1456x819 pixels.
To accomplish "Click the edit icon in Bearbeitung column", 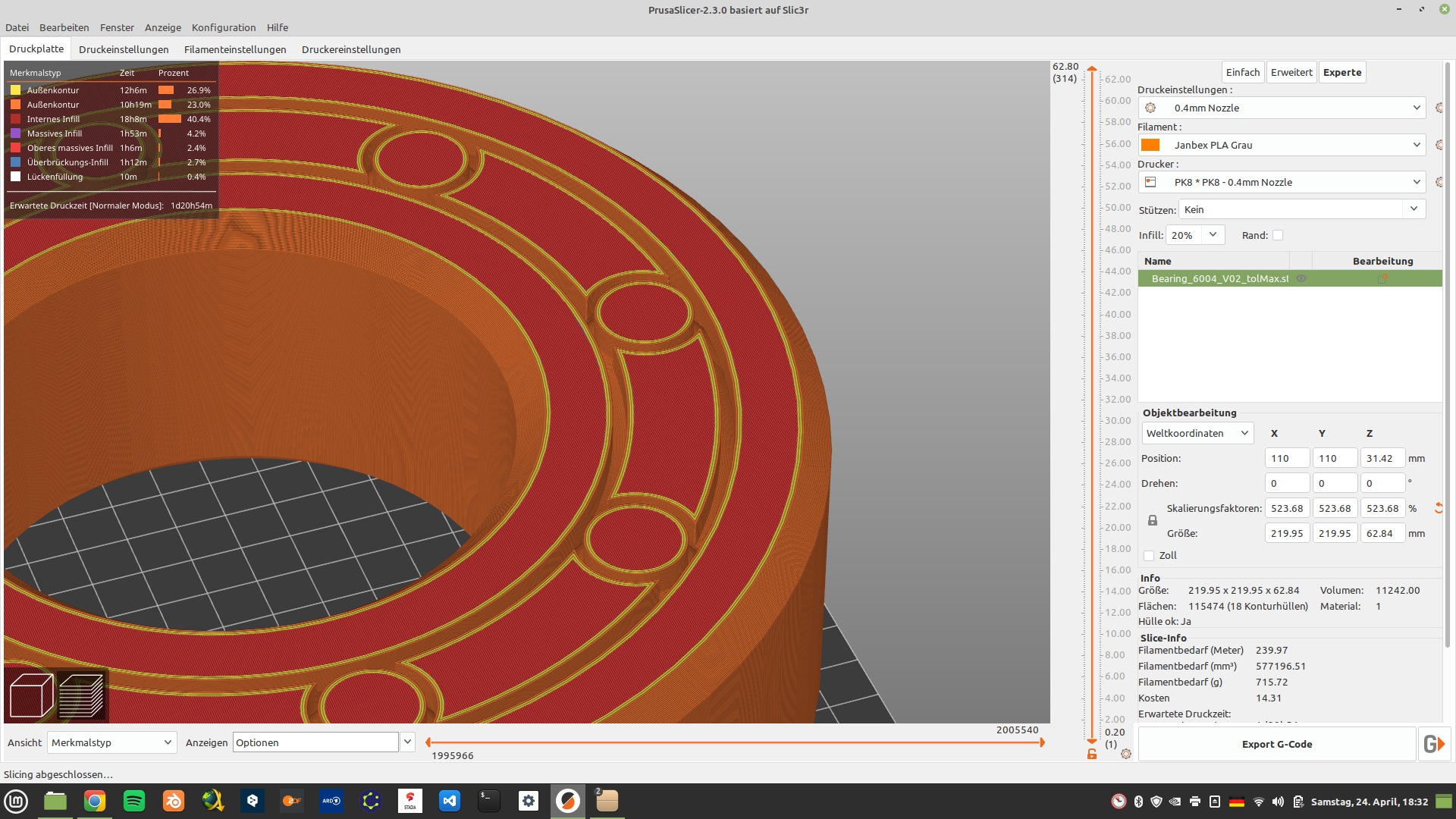I will 1382,279.
